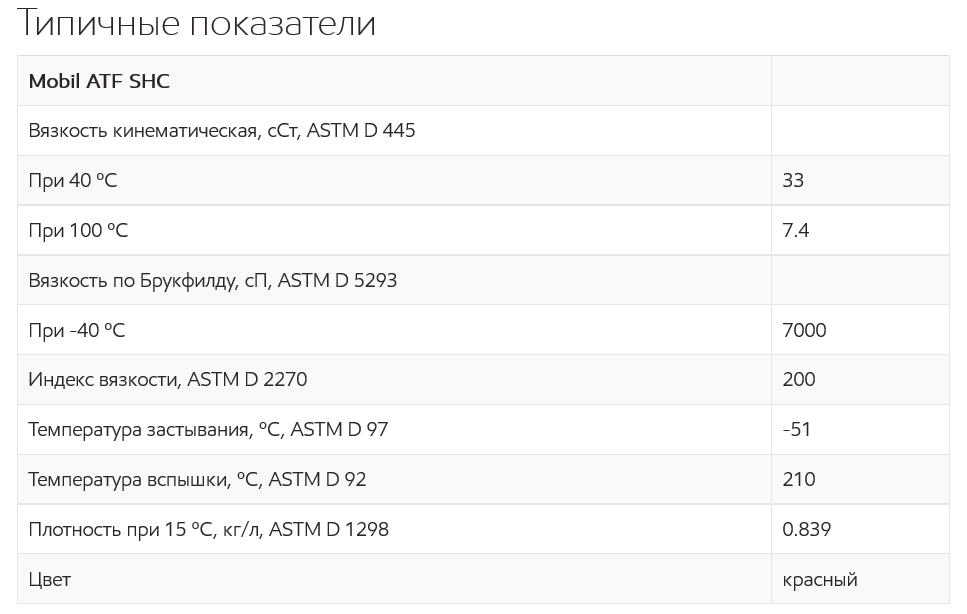Click the value 7.4 cell
The width and height of the screenshot is (967, 614).
coord(860,230)
